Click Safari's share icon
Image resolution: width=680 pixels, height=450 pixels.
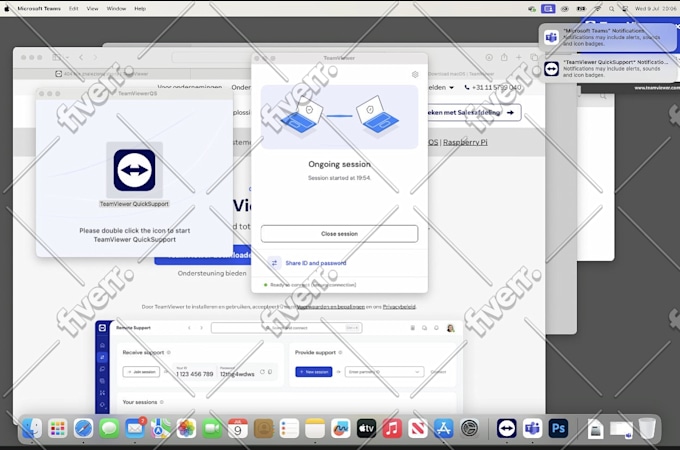point(504,57)
